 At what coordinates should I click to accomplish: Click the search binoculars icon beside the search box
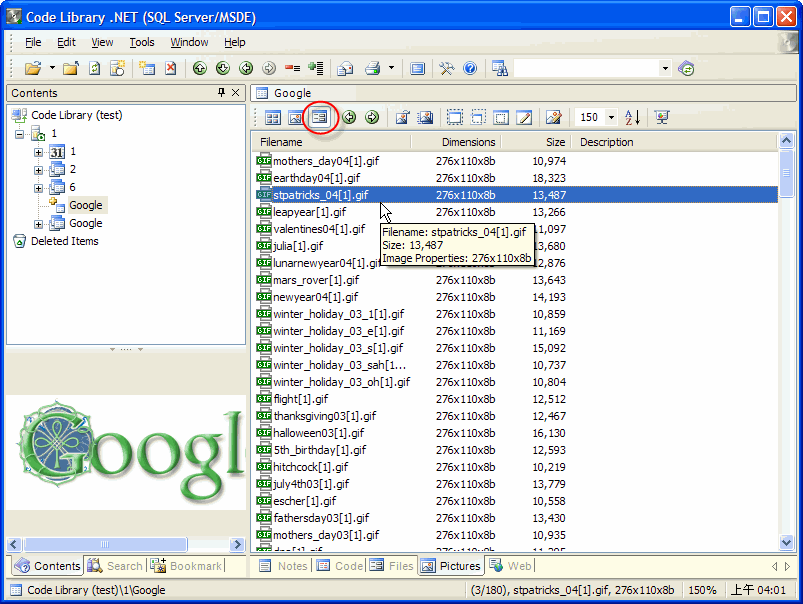(499, 68)
